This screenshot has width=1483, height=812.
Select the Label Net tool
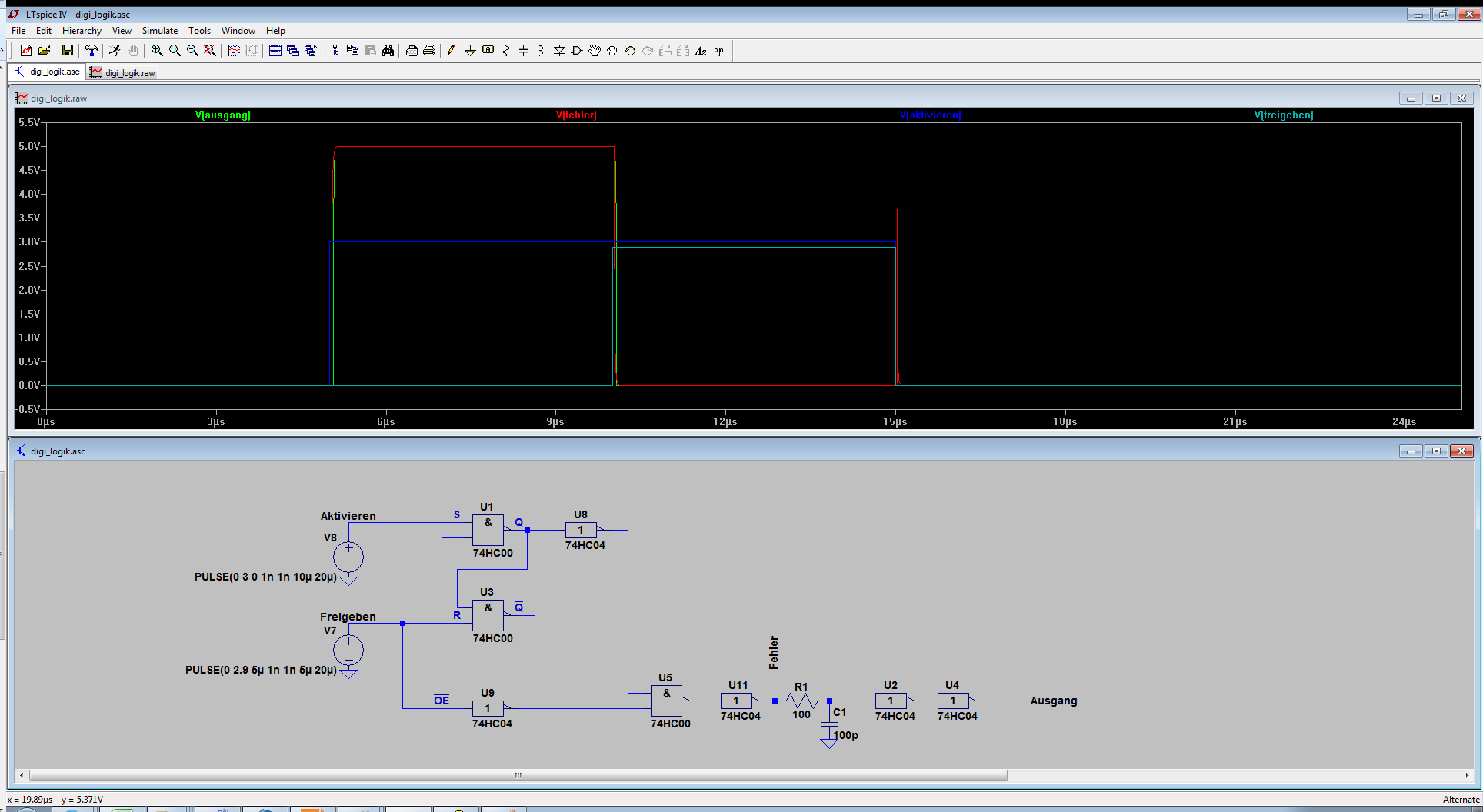[488, 50]
